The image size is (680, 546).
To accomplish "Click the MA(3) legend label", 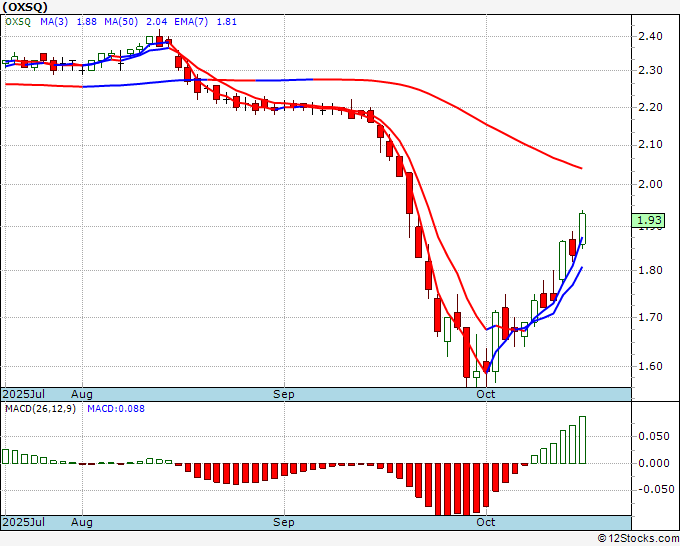I will 54,22.
